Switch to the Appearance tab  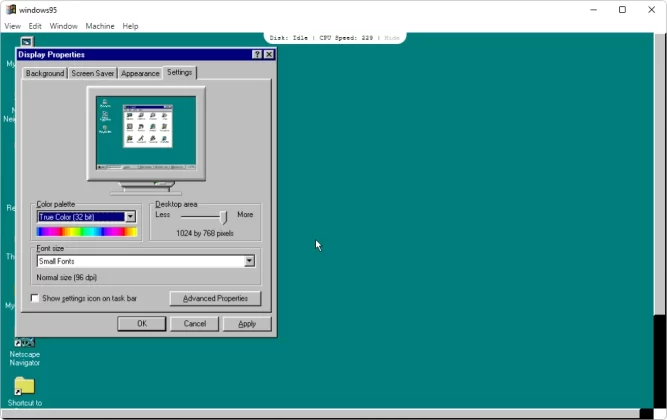[140, 73]
